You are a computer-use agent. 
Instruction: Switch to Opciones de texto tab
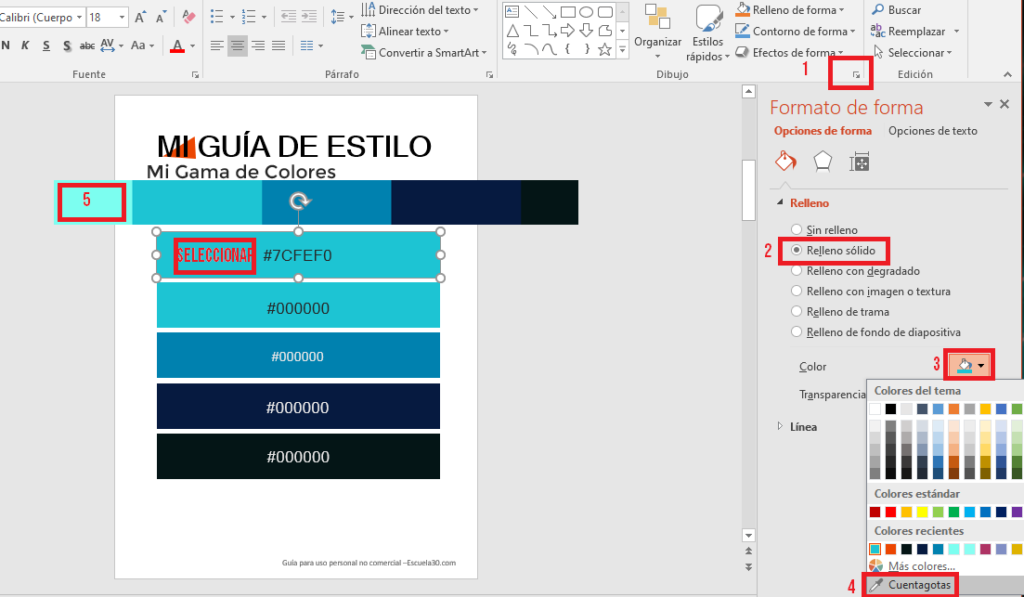click(x=932, y=131)
